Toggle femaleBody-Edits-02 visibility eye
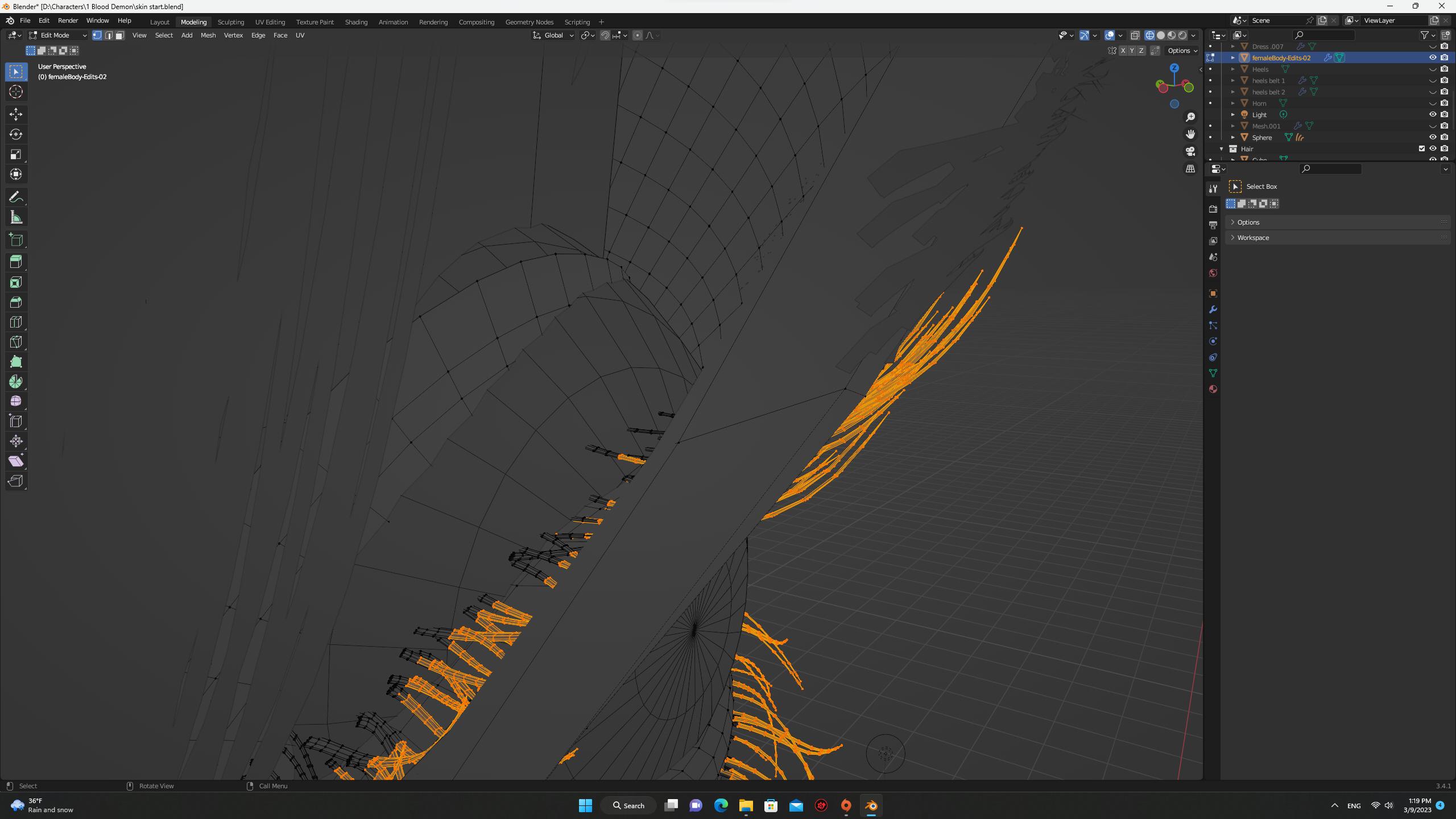Screen dimensions: 1456x819 point(1433,57)
